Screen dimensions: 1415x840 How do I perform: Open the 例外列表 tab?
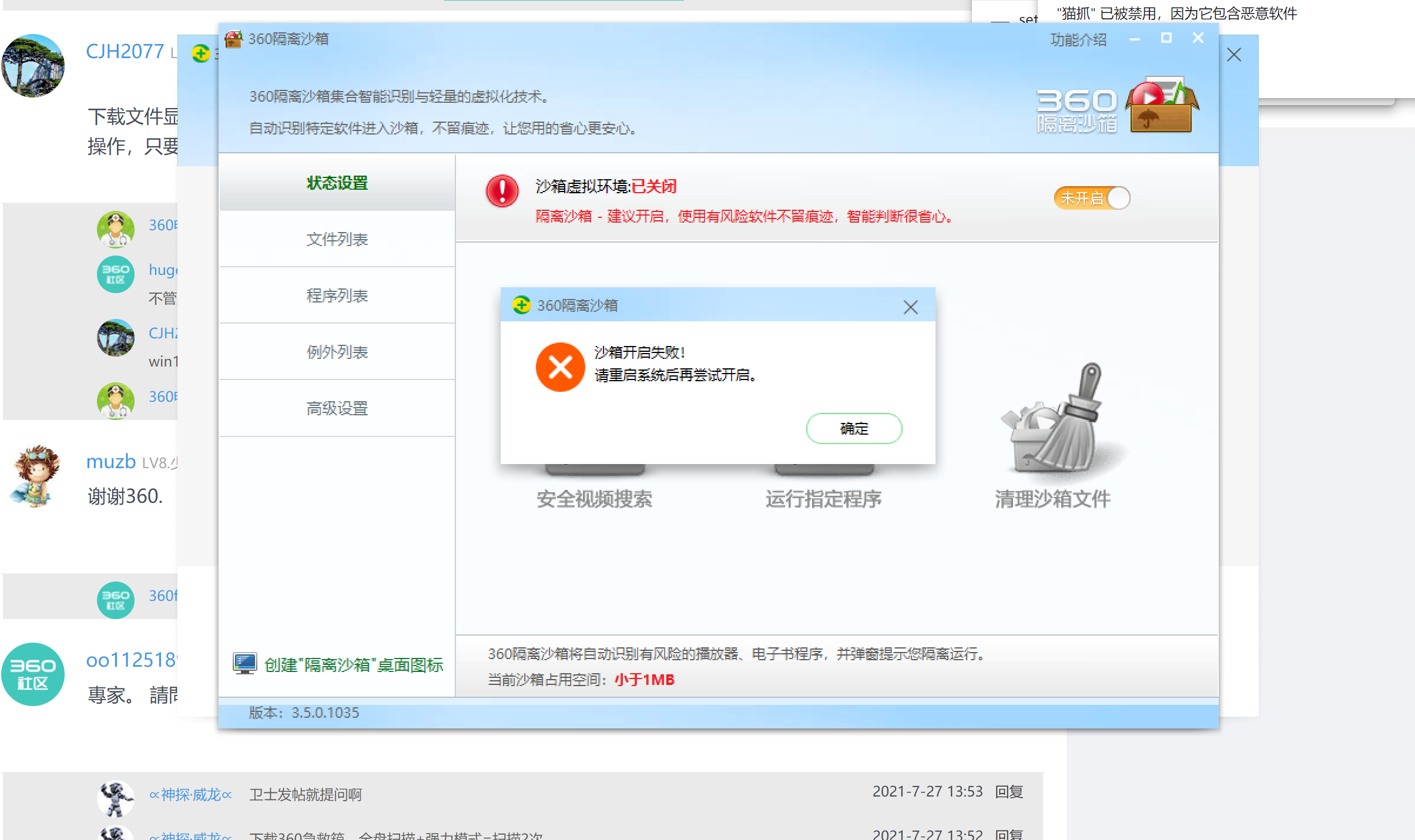[337, 352]
